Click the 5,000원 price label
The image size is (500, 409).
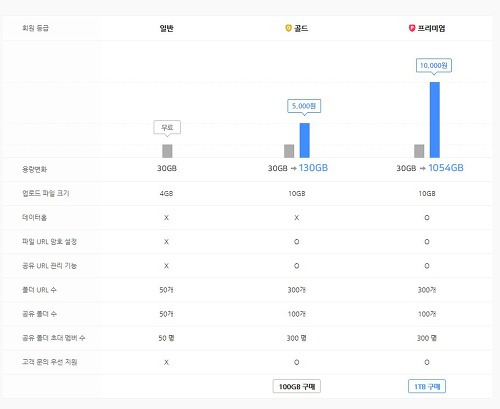304,106
